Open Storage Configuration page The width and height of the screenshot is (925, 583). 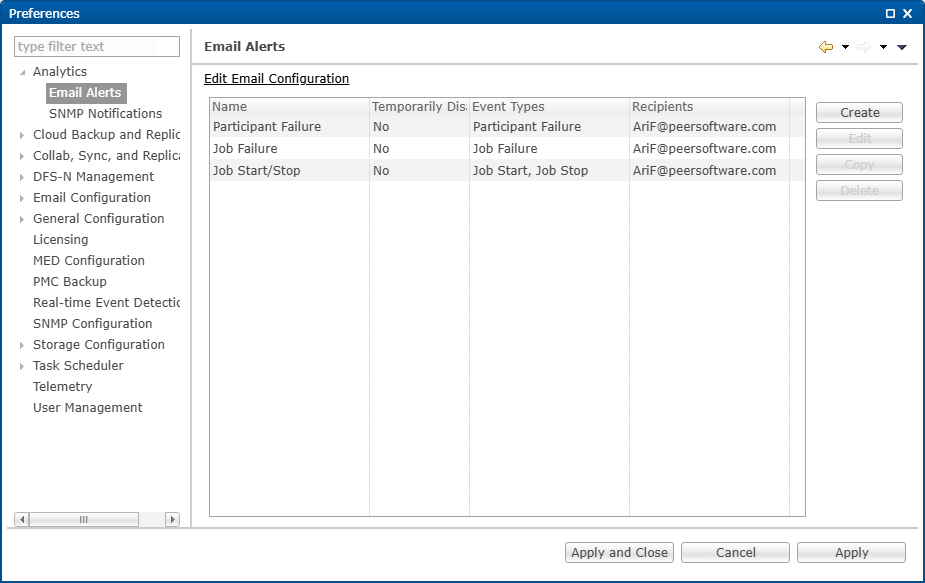99,345
